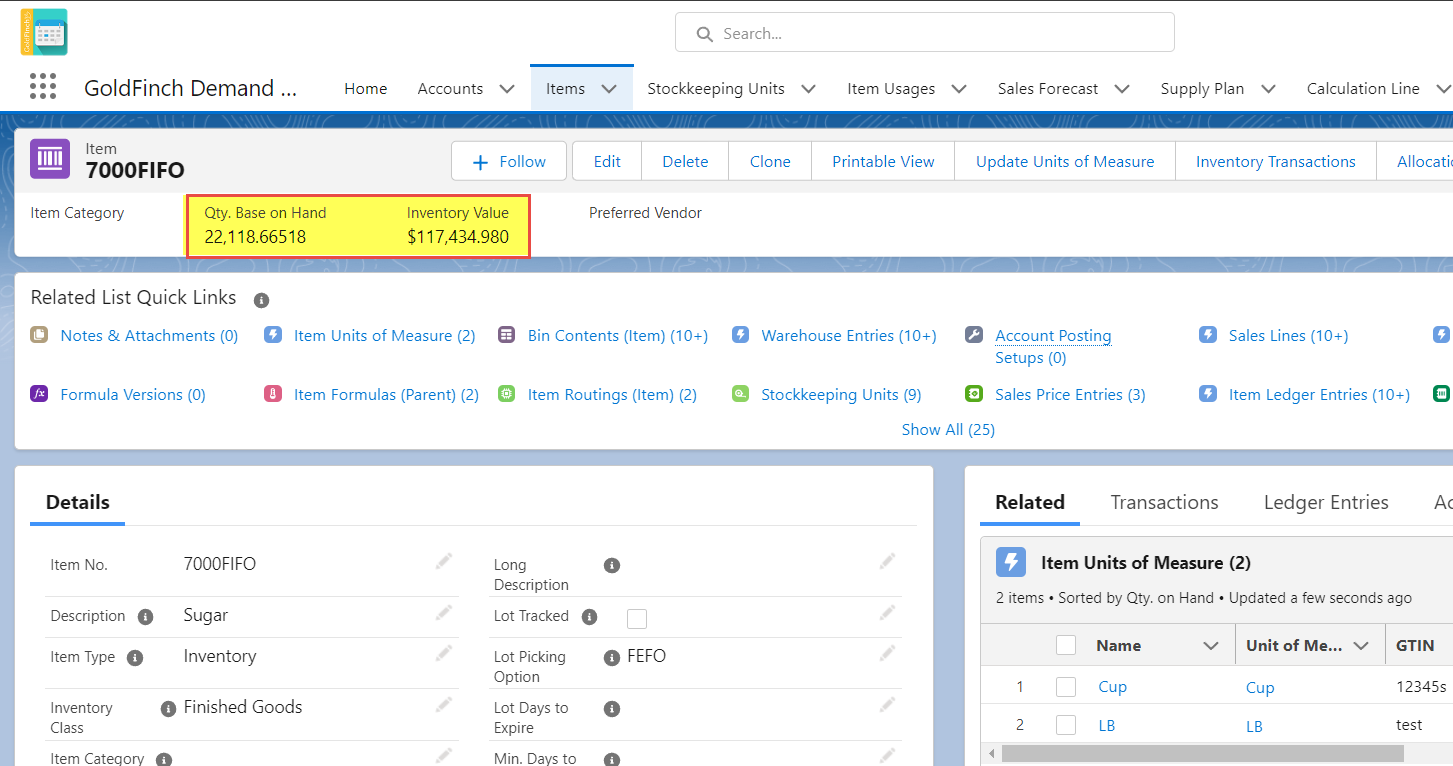Open the Stockkeeping Units (9) quick link
Viewport: 1453px width, 766px height.
click(841, 394)
